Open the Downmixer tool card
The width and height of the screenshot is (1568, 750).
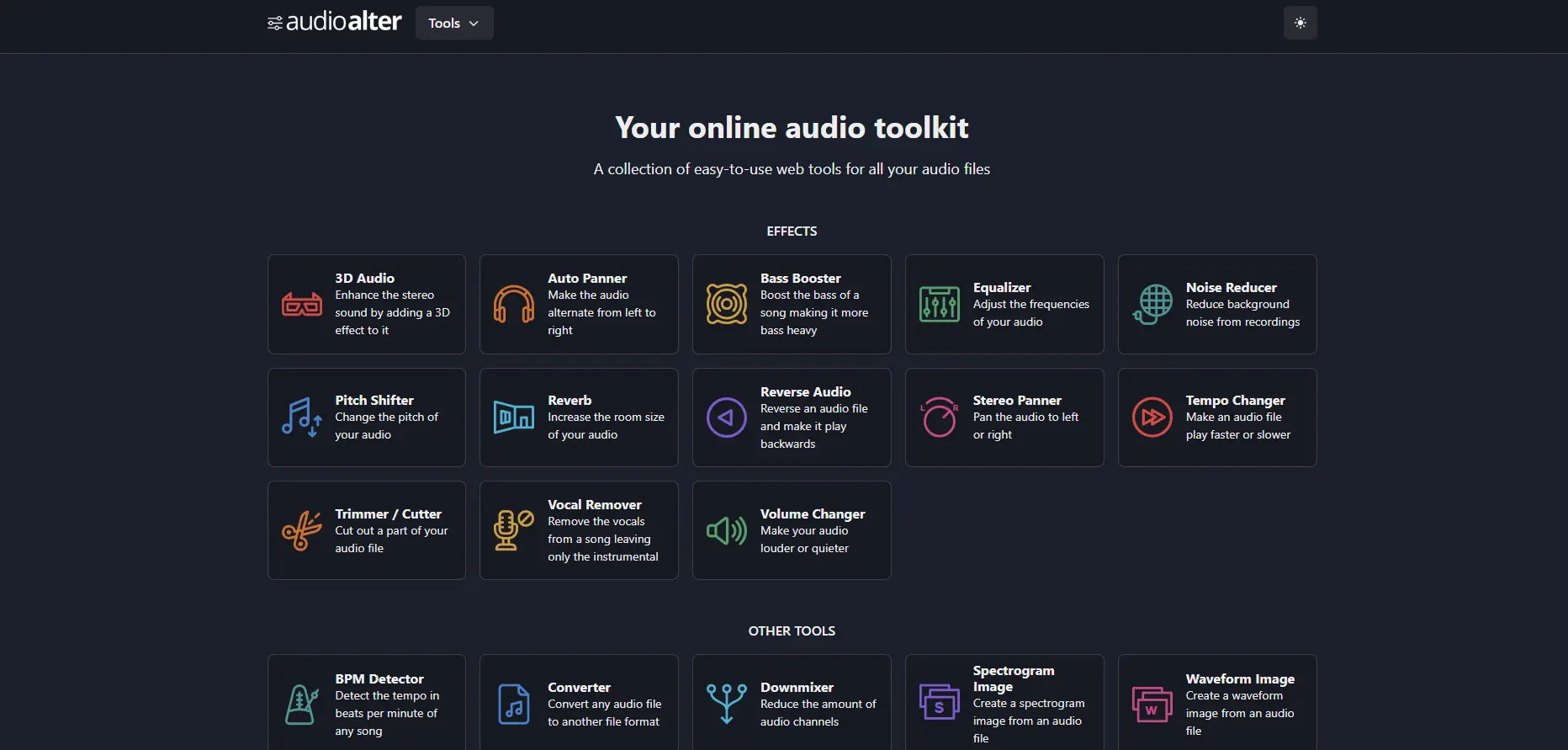[x=791, y=704]
